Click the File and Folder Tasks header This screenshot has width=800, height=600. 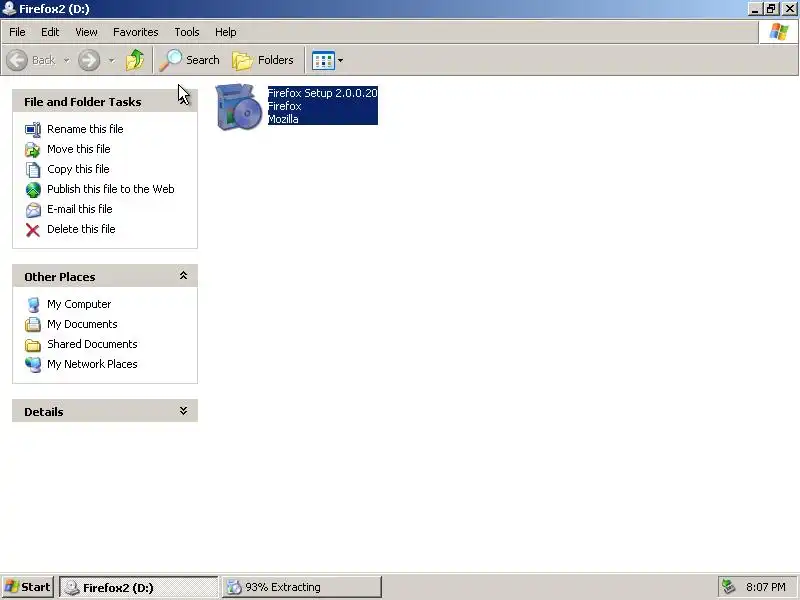pyautogui.click(x=105, y=102)
